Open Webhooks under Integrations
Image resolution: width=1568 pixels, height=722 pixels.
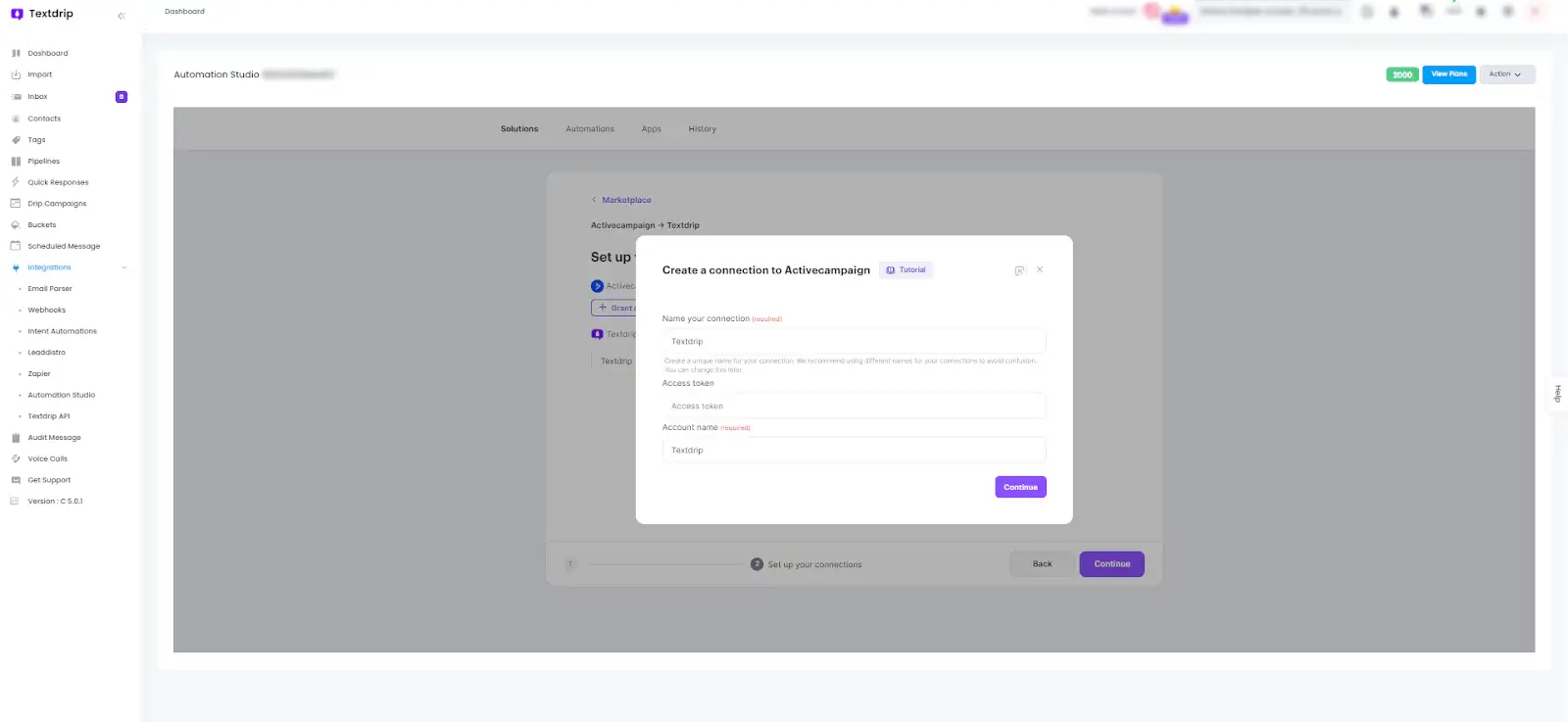click(47, 311)
